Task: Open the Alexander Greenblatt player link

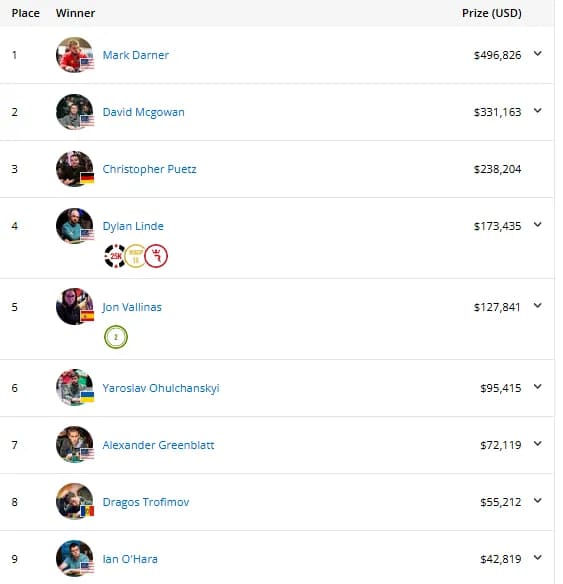Action: (x=158, y=445)
